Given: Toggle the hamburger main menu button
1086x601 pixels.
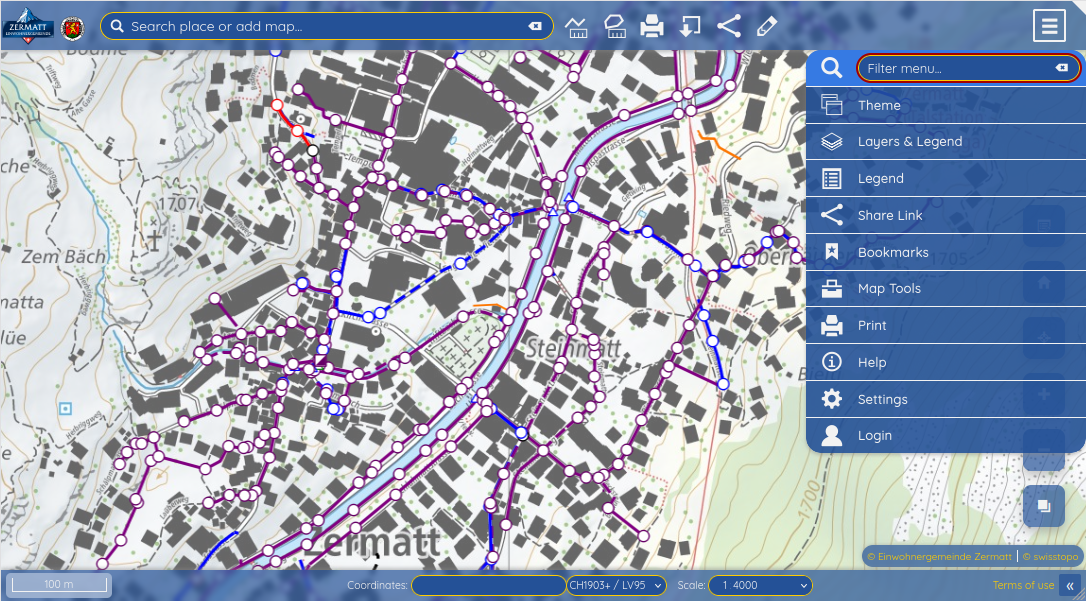Looking at the screenshot, I should (1049, 26).
